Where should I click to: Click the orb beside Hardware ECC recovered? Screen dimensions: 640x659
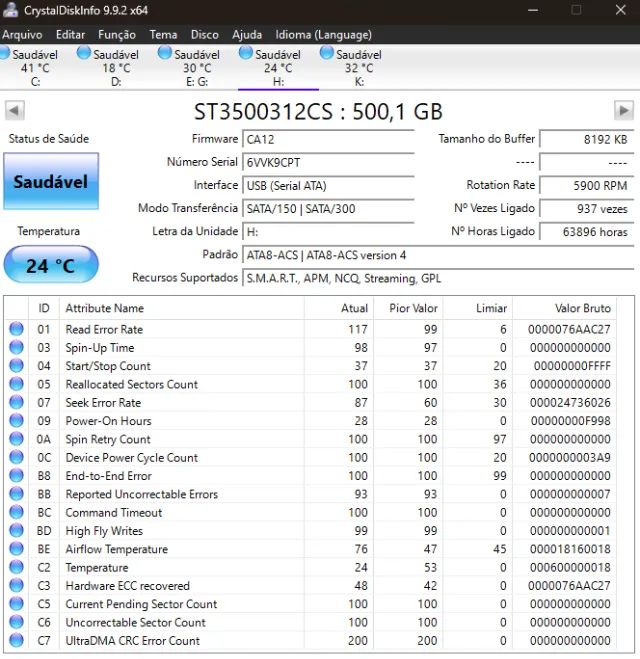16,585
